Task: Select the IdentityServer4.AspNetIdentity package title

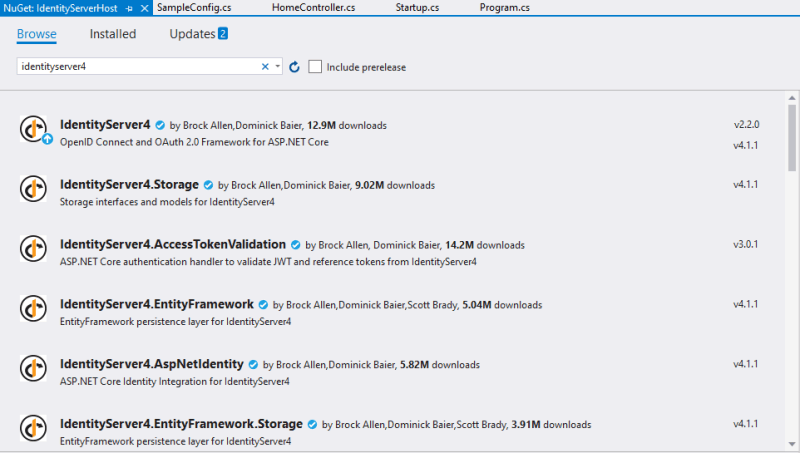Action: tap(152, 364)
